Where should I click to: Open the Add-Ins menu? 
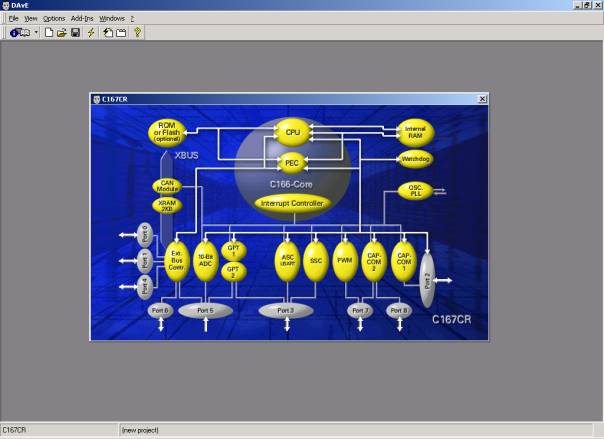82,18
